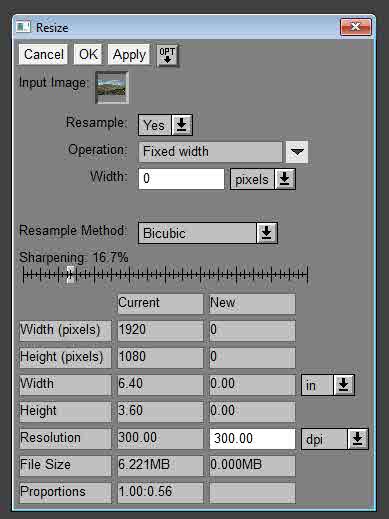Click the Current width value 1920
Screen dimensions: 389x519
[160, 330]
